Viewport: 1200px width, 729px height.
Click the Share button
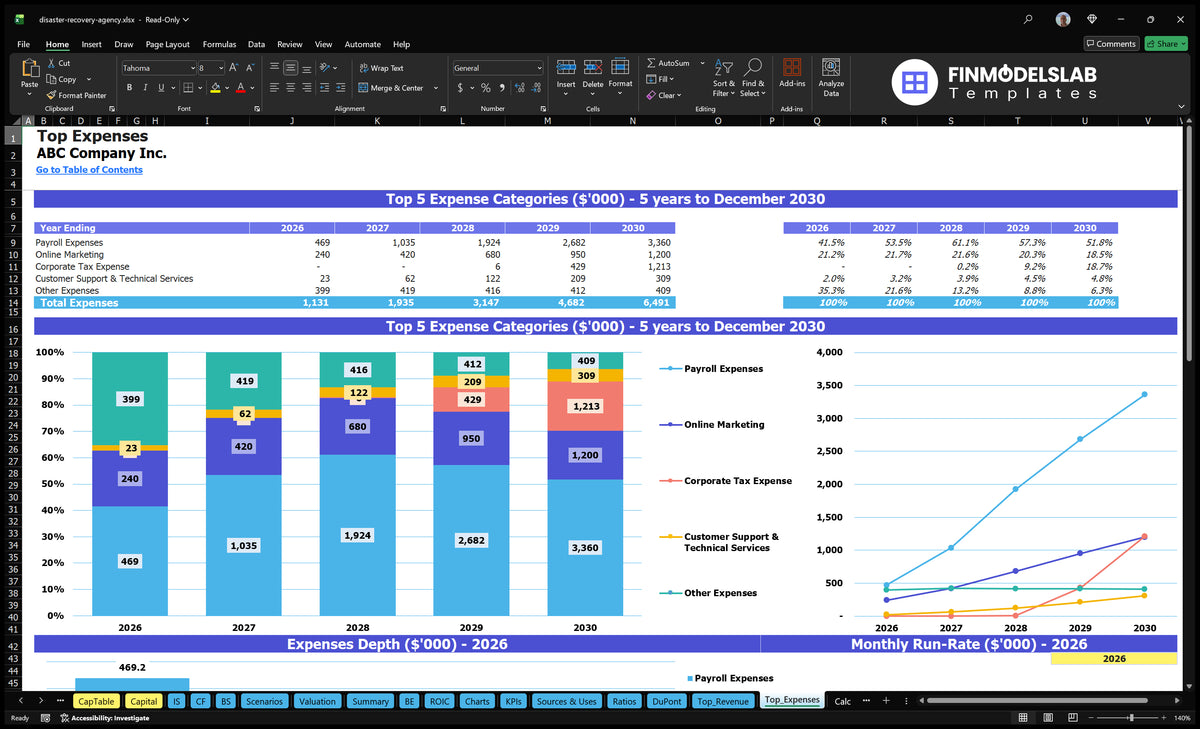(x=1166, y=44)
